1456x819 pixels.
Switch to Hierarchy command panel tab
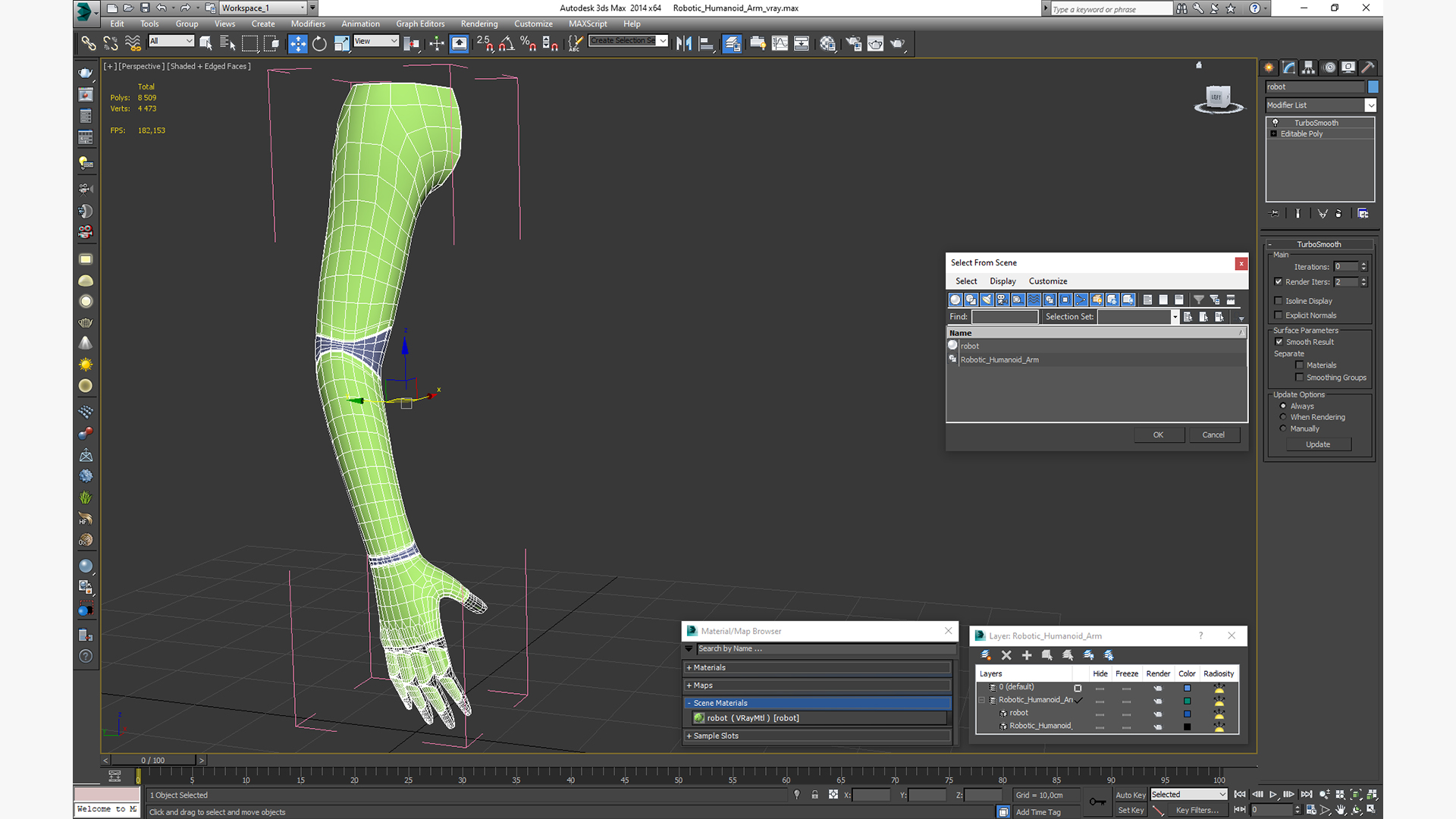(1308, 67)
